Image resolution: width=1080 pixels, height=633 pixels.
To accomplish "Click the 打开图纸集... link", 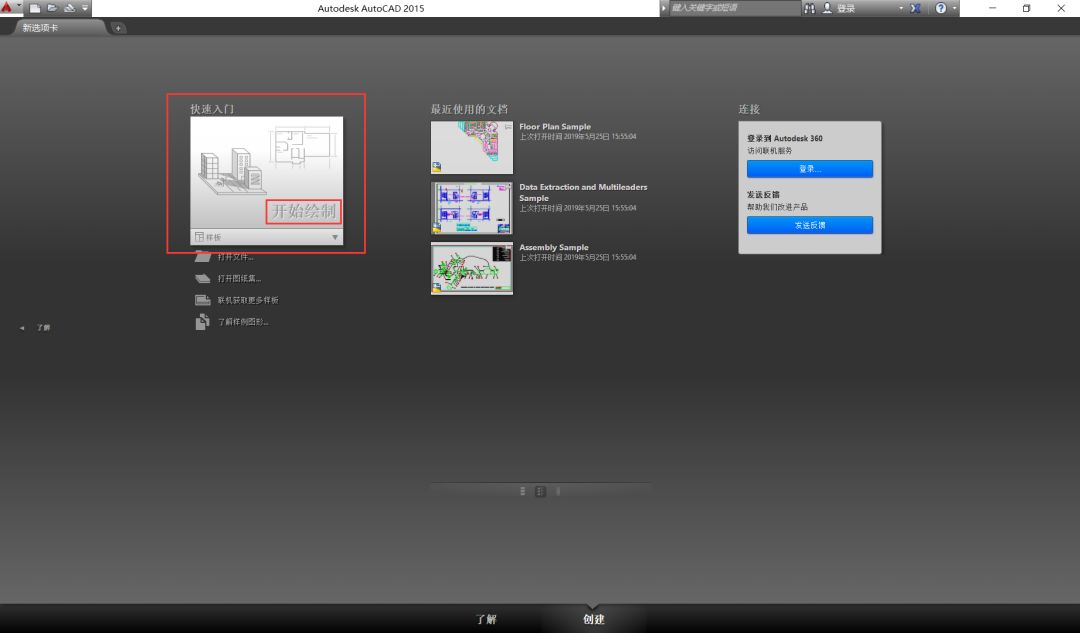I will tap(239, 278).
